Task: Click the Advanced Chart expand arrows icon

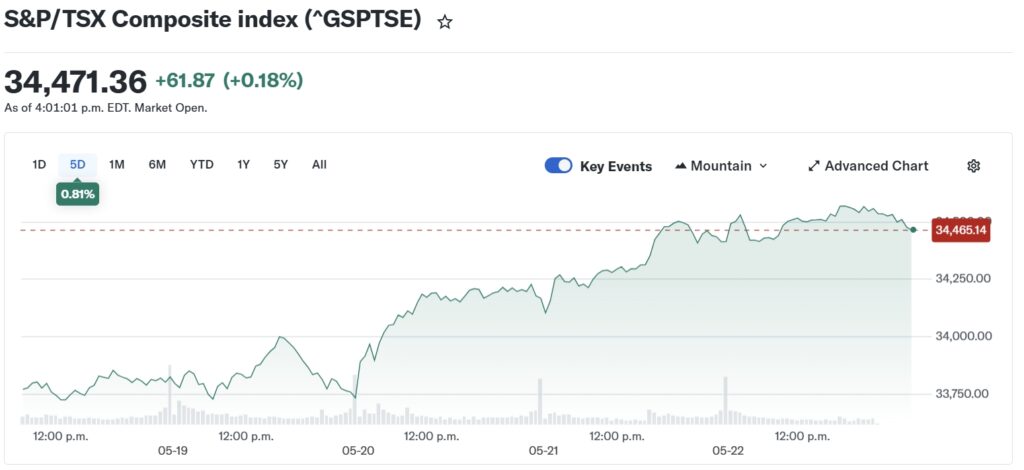Action: (814, 166)
